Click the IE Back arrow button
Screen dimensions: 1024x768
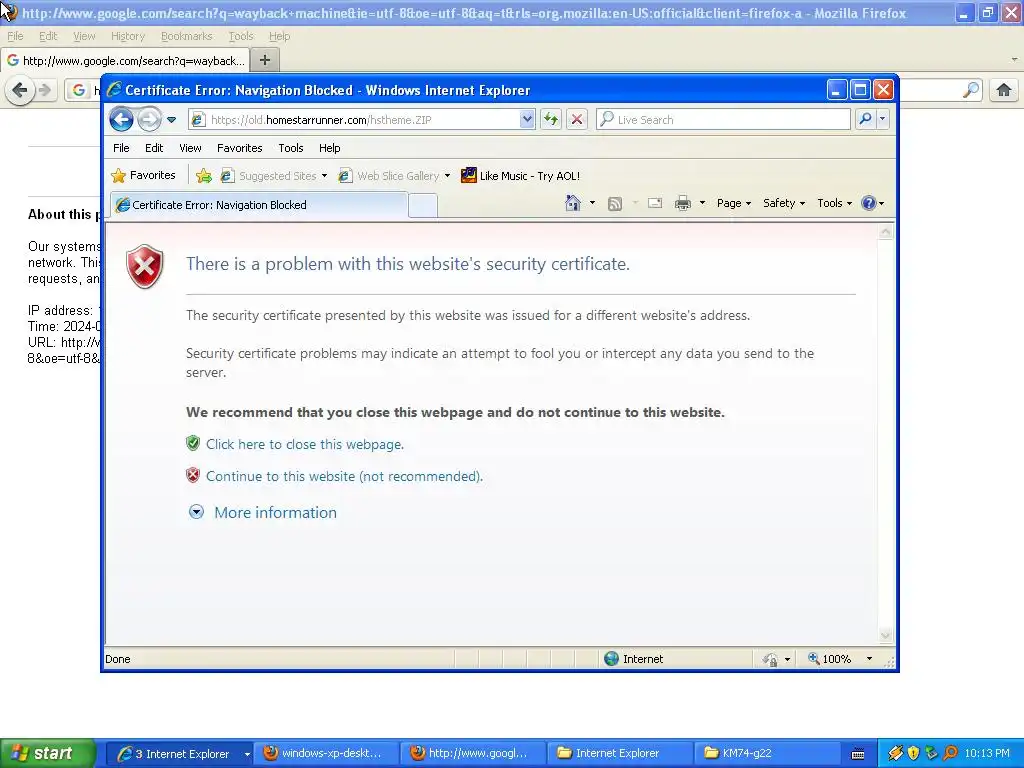pos(121,120)
